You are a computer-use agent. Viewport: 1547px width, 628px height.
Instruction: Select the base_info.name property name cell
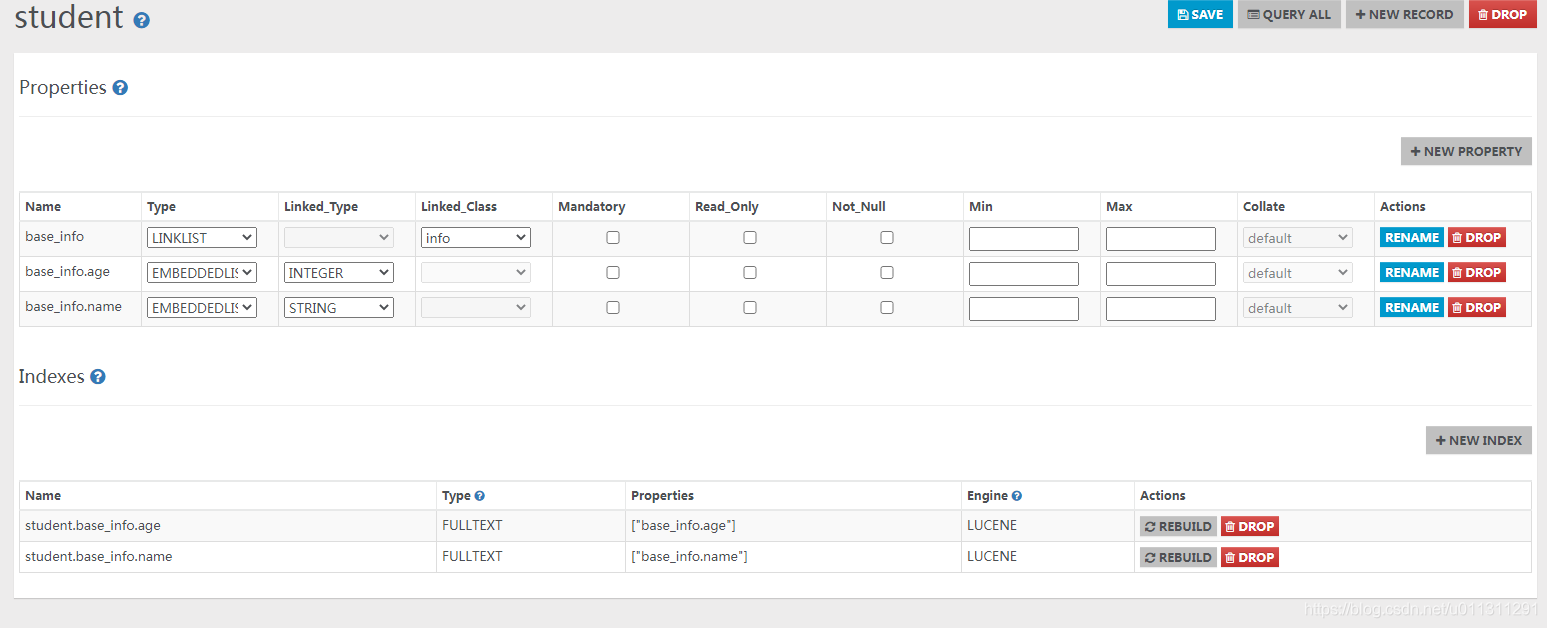(81, 309)
